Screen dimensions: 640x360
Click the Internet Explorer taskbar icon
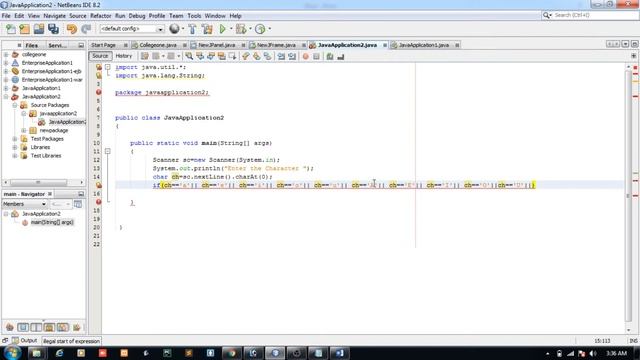point(59,353)
